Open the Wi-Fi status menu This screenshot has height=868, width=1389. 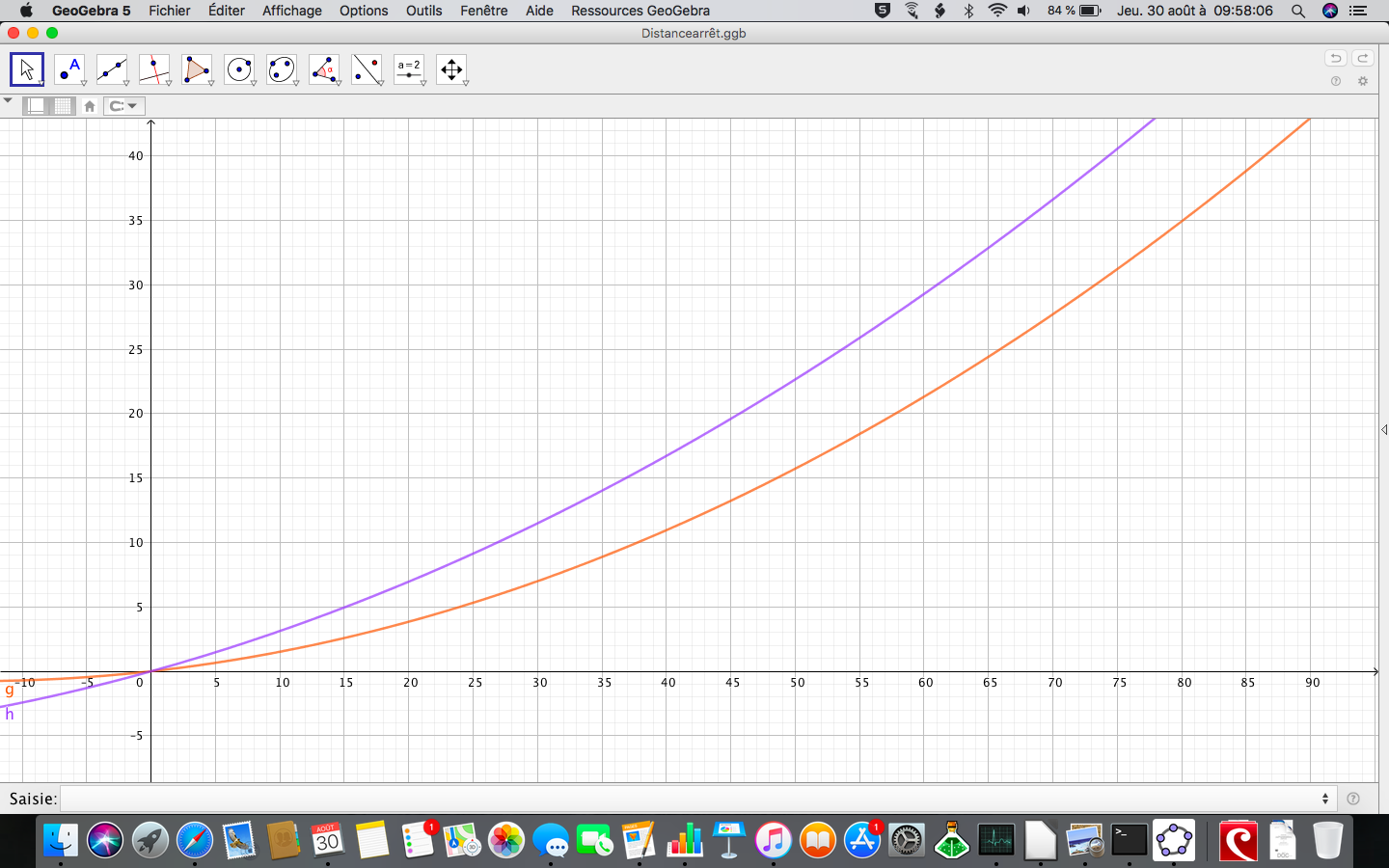tap(997, 11)
